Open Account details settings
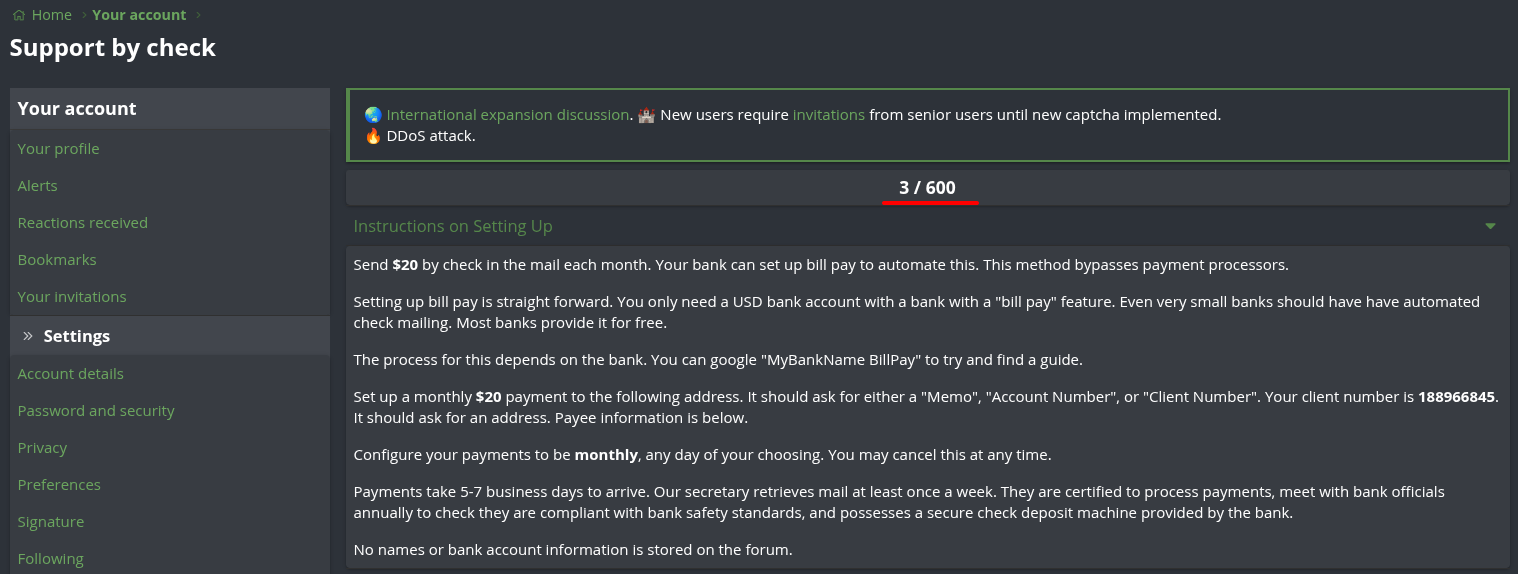 click(70, 374)
